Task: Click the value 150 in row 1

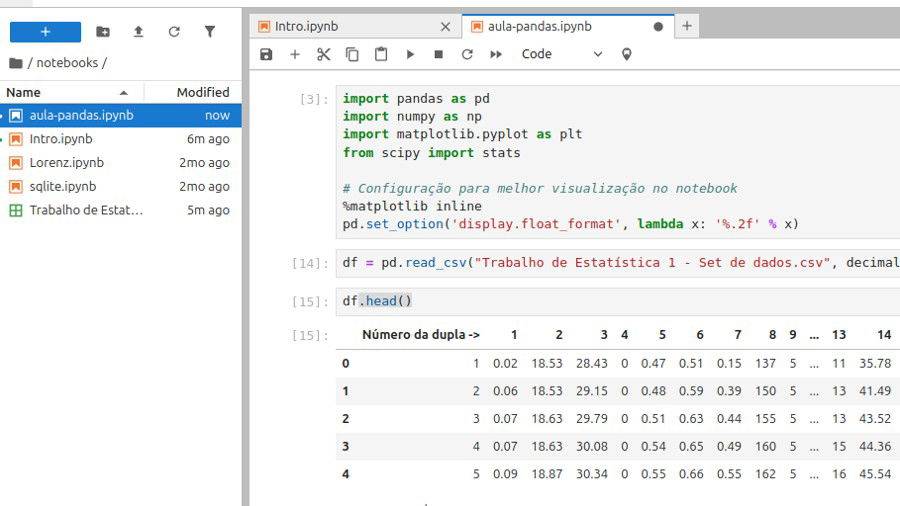Action: coord(766,391)
